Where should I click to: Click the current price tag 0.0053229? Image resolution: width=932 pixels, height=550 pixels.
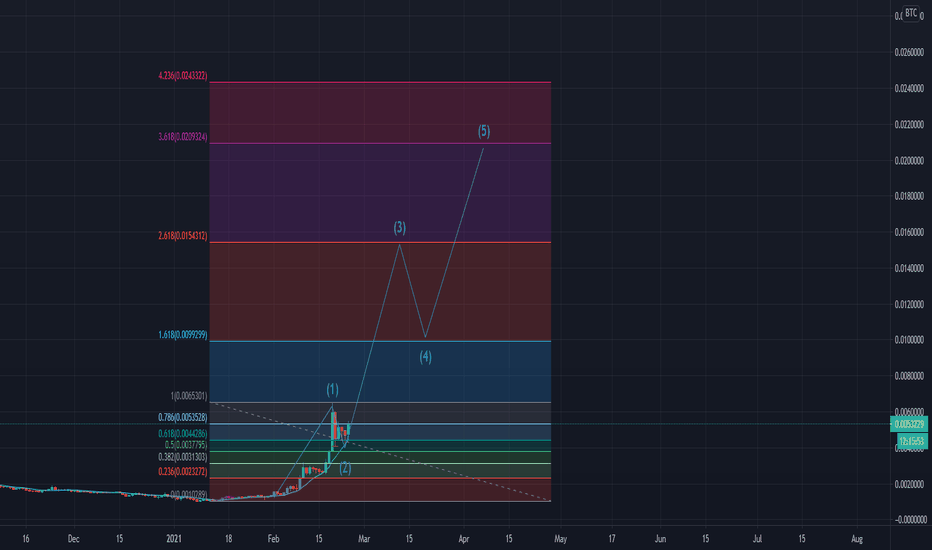[x=909, y=424]
